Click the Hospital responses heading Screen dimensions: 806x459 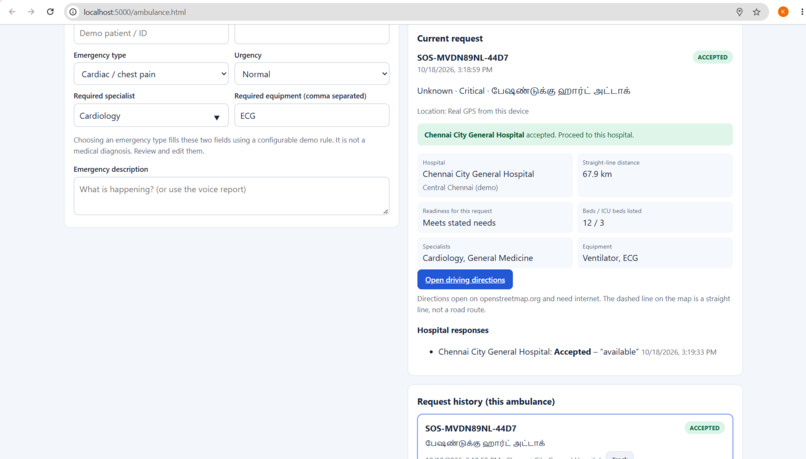(x=452, y=330)
